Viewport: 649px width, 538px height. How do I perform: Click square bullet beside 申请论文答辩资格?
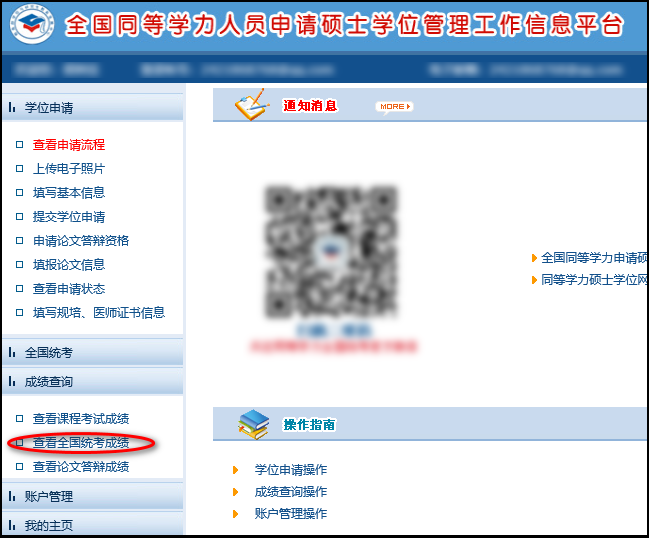point(19,240)
